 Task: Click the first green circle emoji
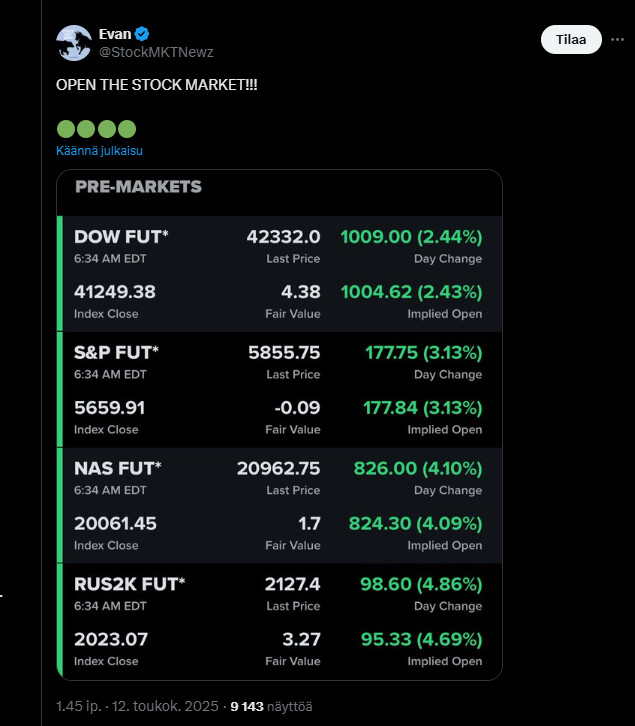click(66, 129)
